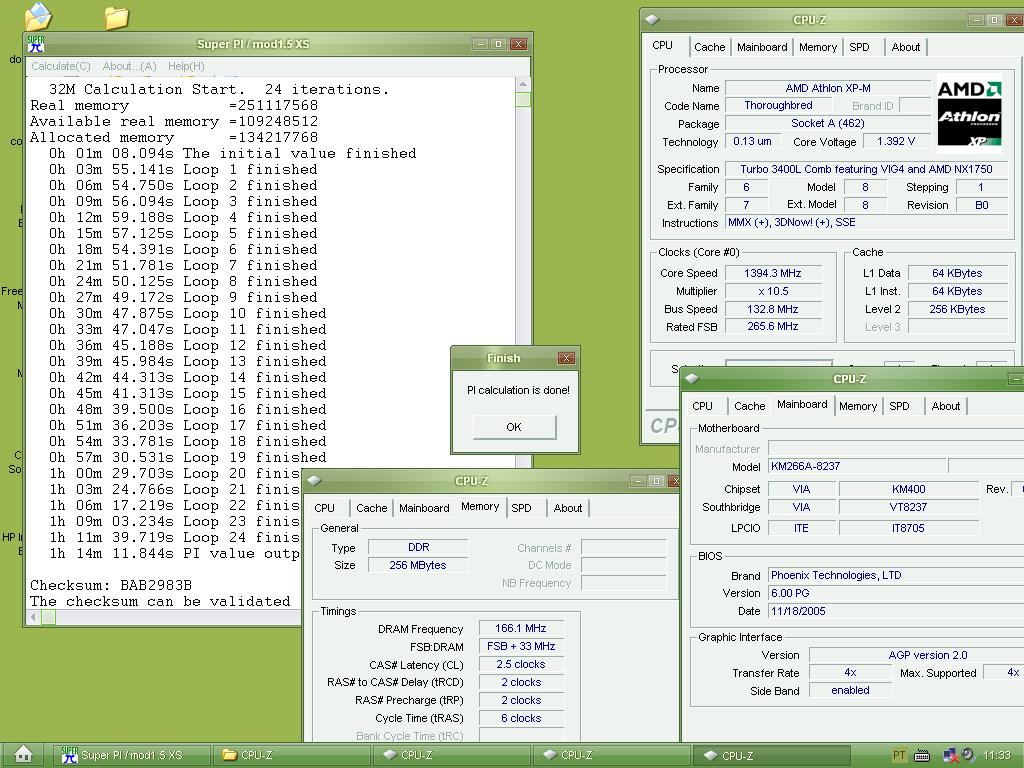Switch to SPD tab in the top CPU-Z window
Viewport: 1024px width, 768px height.
pos(859,47)
